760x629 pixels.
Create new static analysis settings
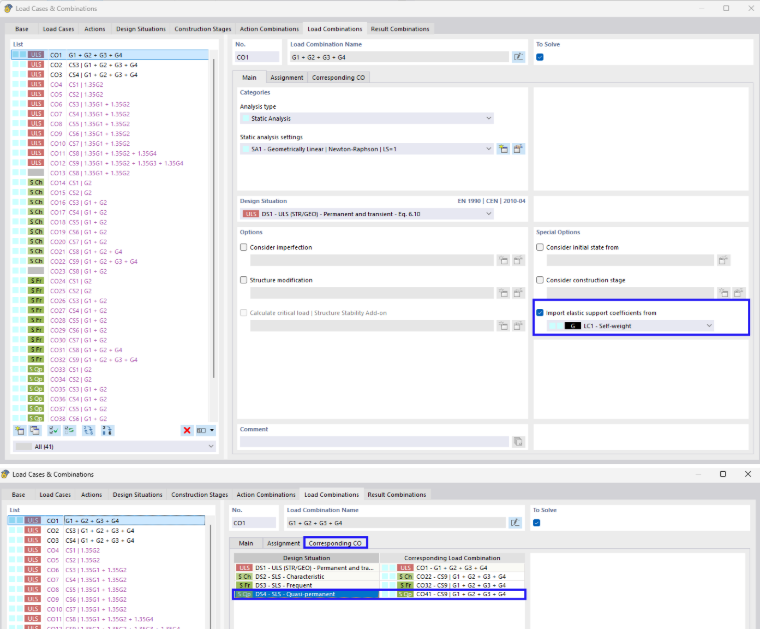504,149
